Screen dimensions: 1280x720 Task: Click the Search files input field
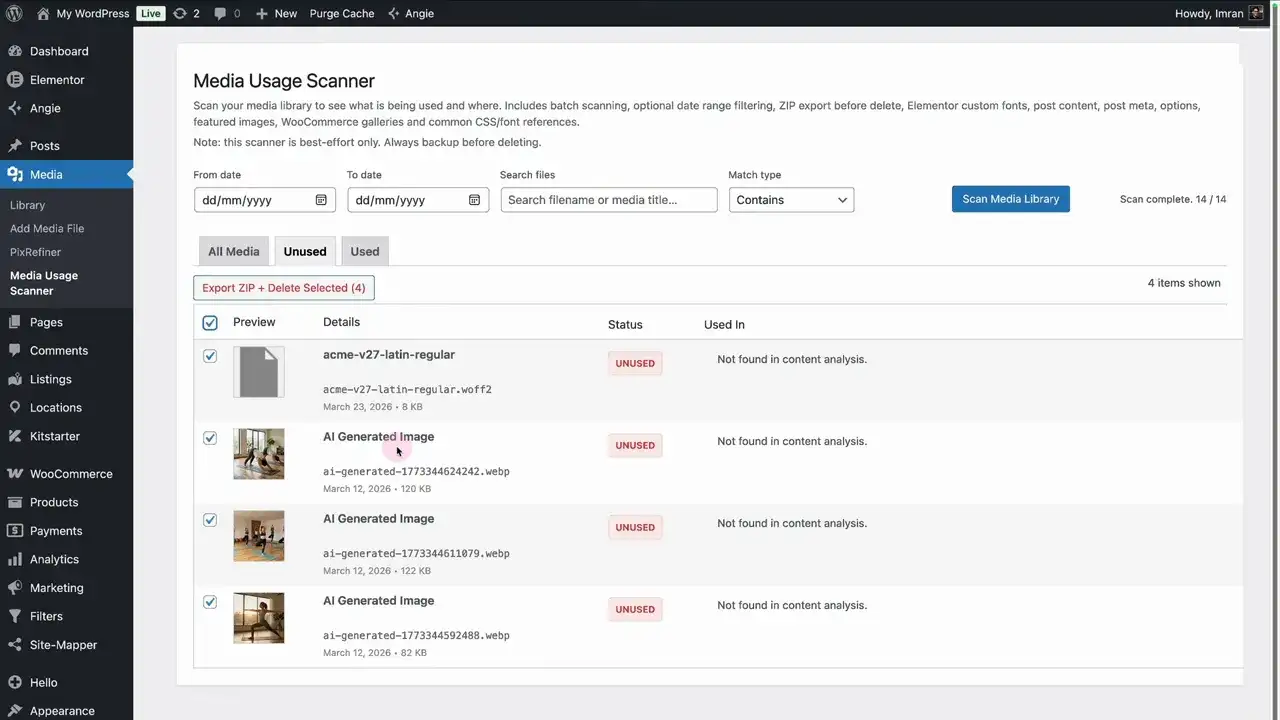[x=608, y=200]
